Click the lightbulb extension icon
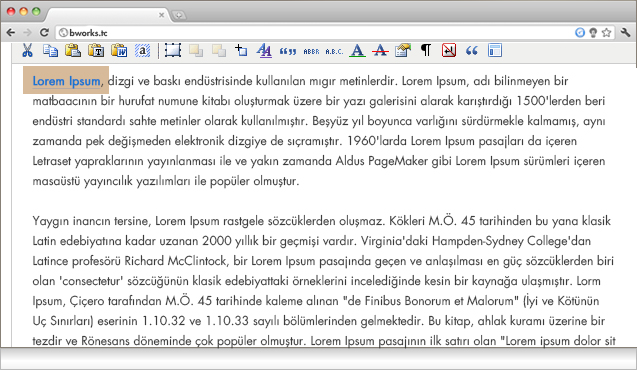 pyautogui.click(x=593, y=32)
